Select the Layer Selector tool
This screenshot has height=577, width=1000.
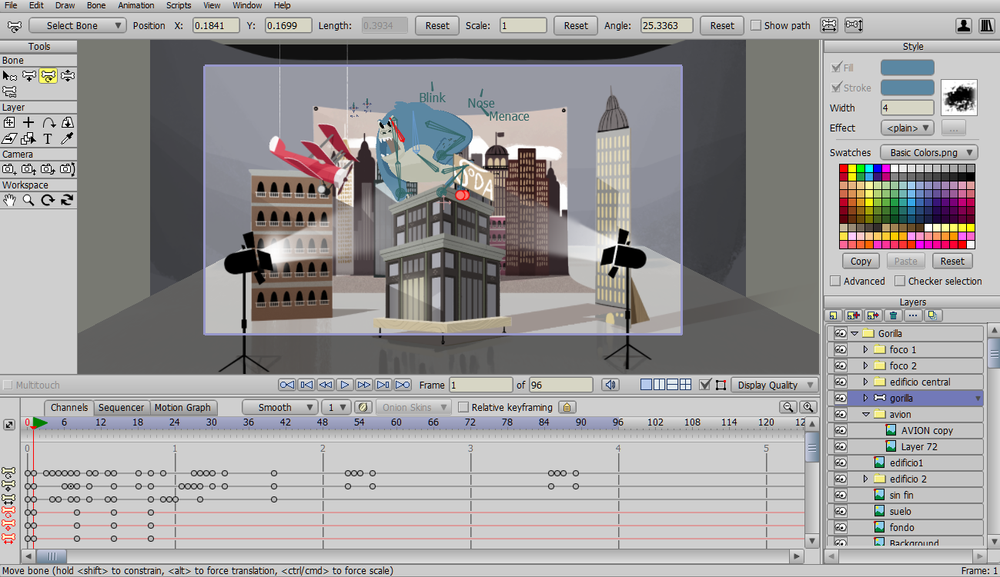tap(29, 138)
